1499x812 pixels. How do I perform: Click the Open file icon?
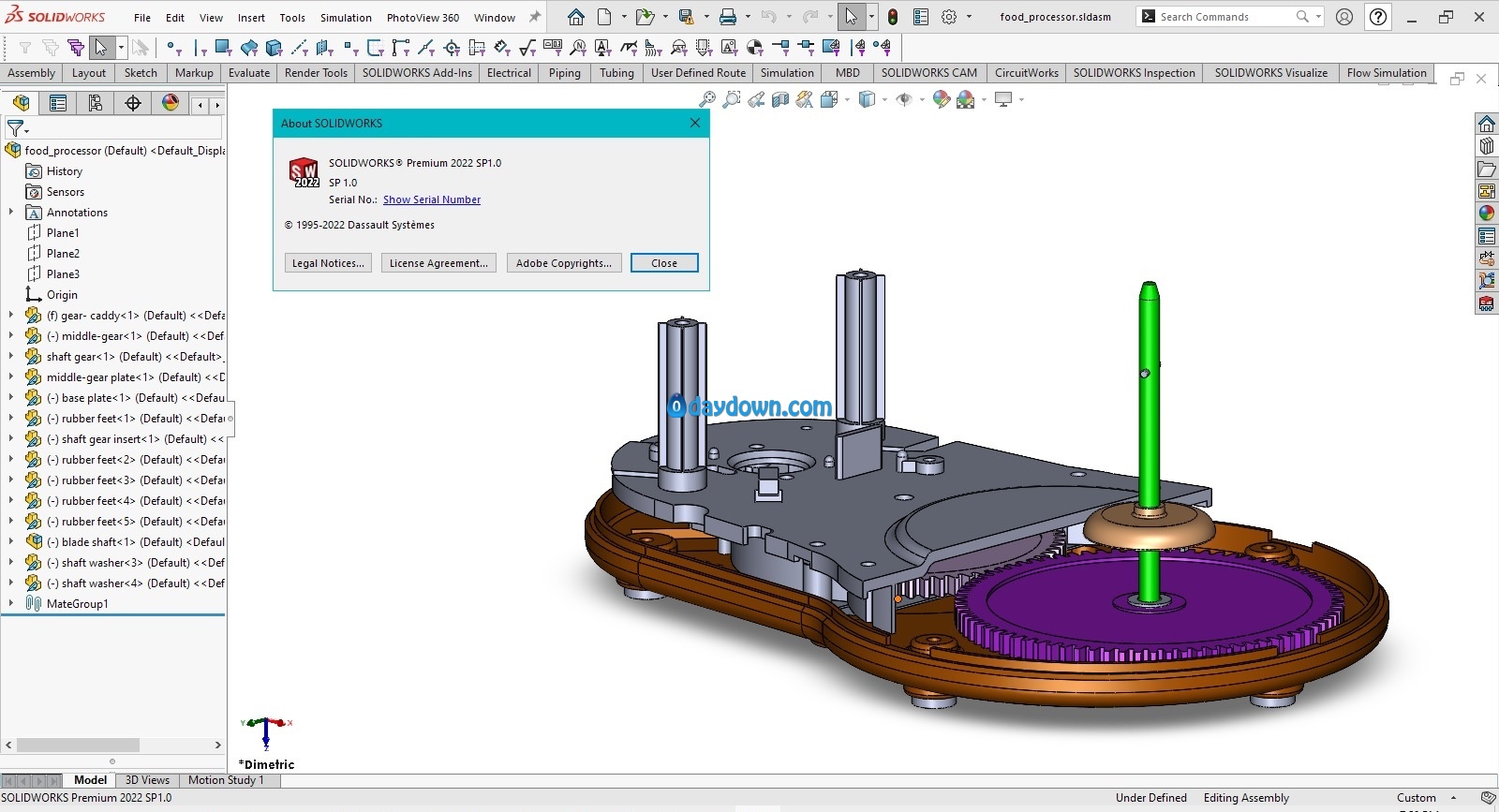pos(644,17)
